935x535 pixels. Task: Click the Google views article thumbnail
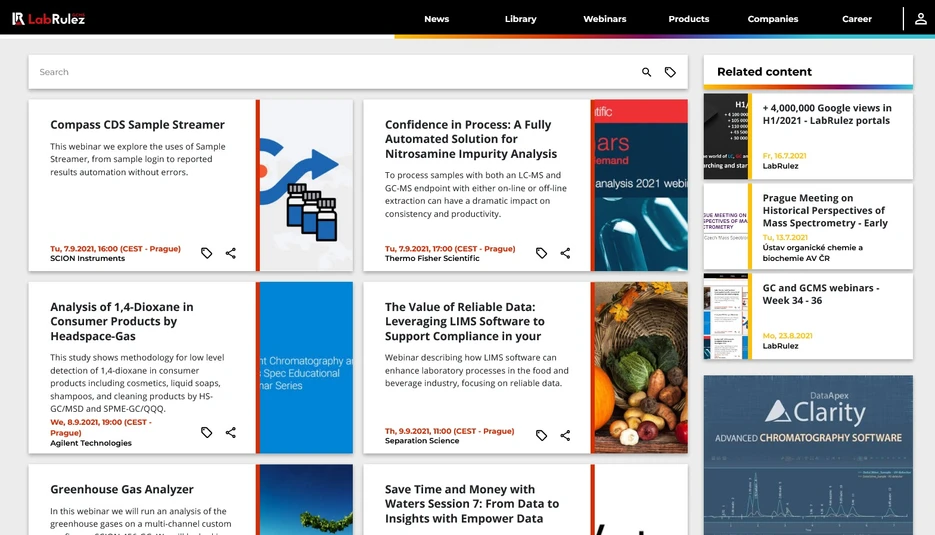(726, 136)
